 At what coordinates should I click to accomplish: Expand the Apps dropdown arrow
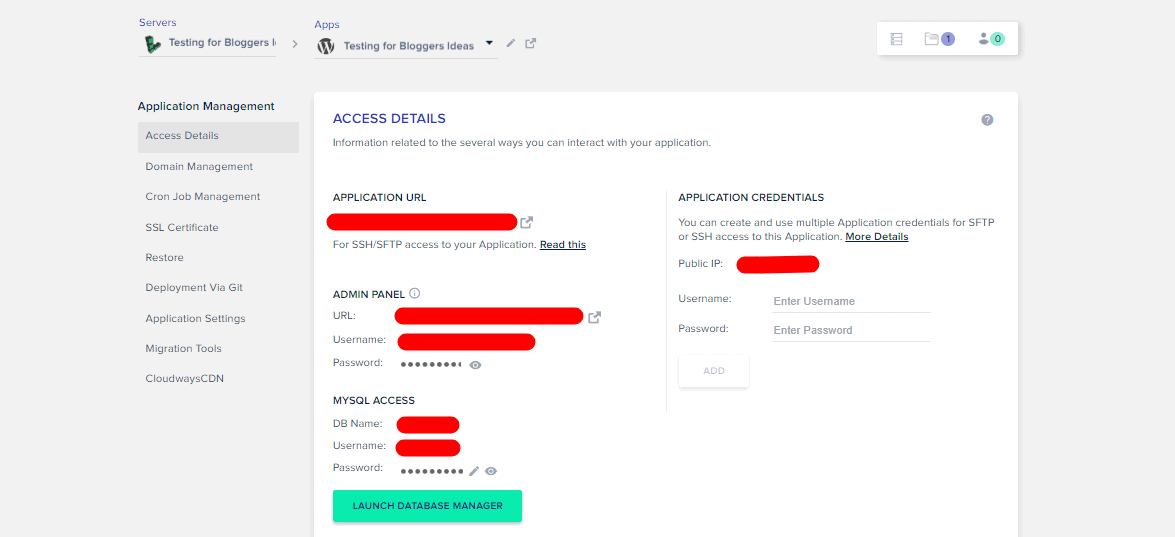(489, 43)
